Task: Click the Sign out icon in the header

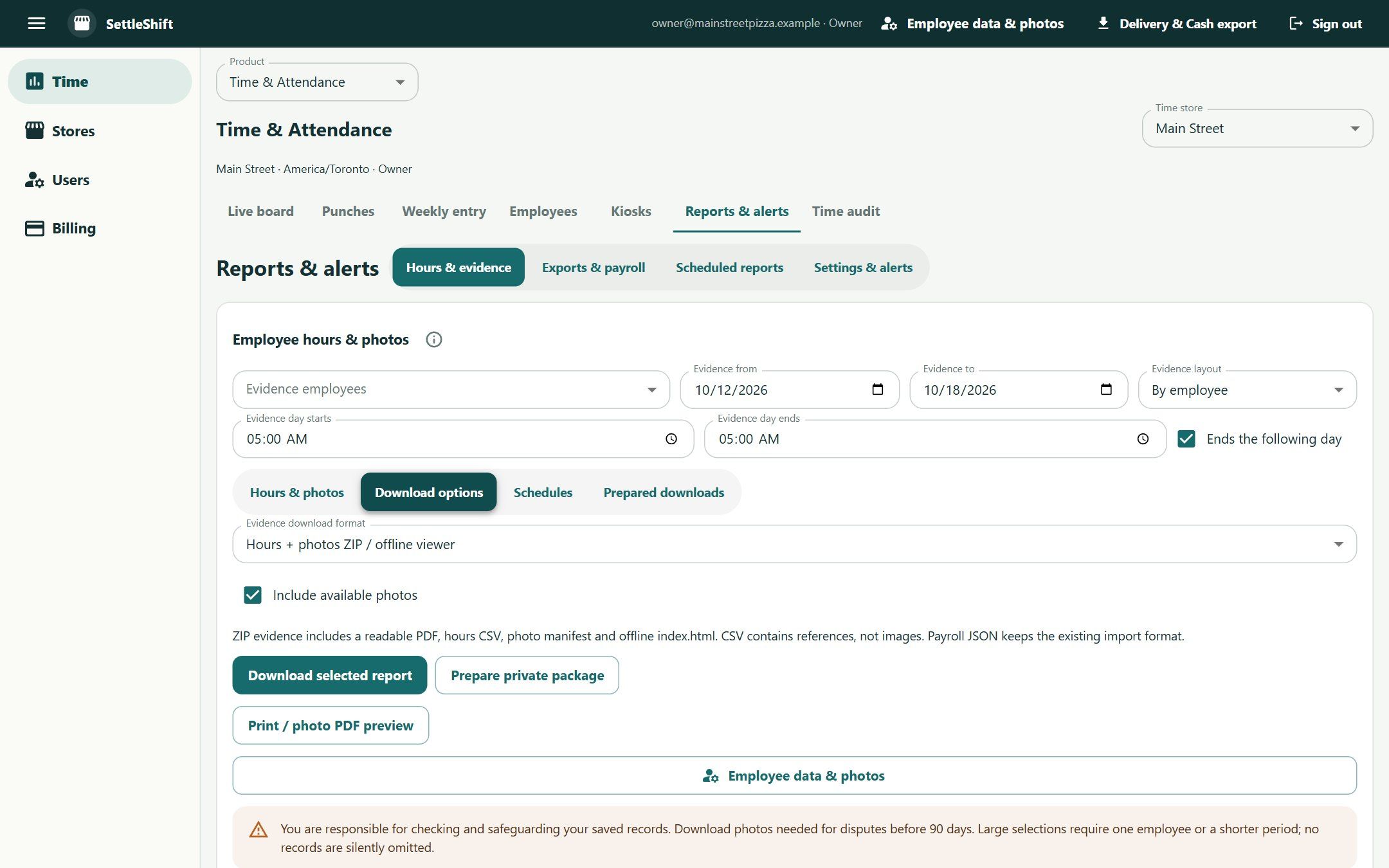Action: 1296,24
